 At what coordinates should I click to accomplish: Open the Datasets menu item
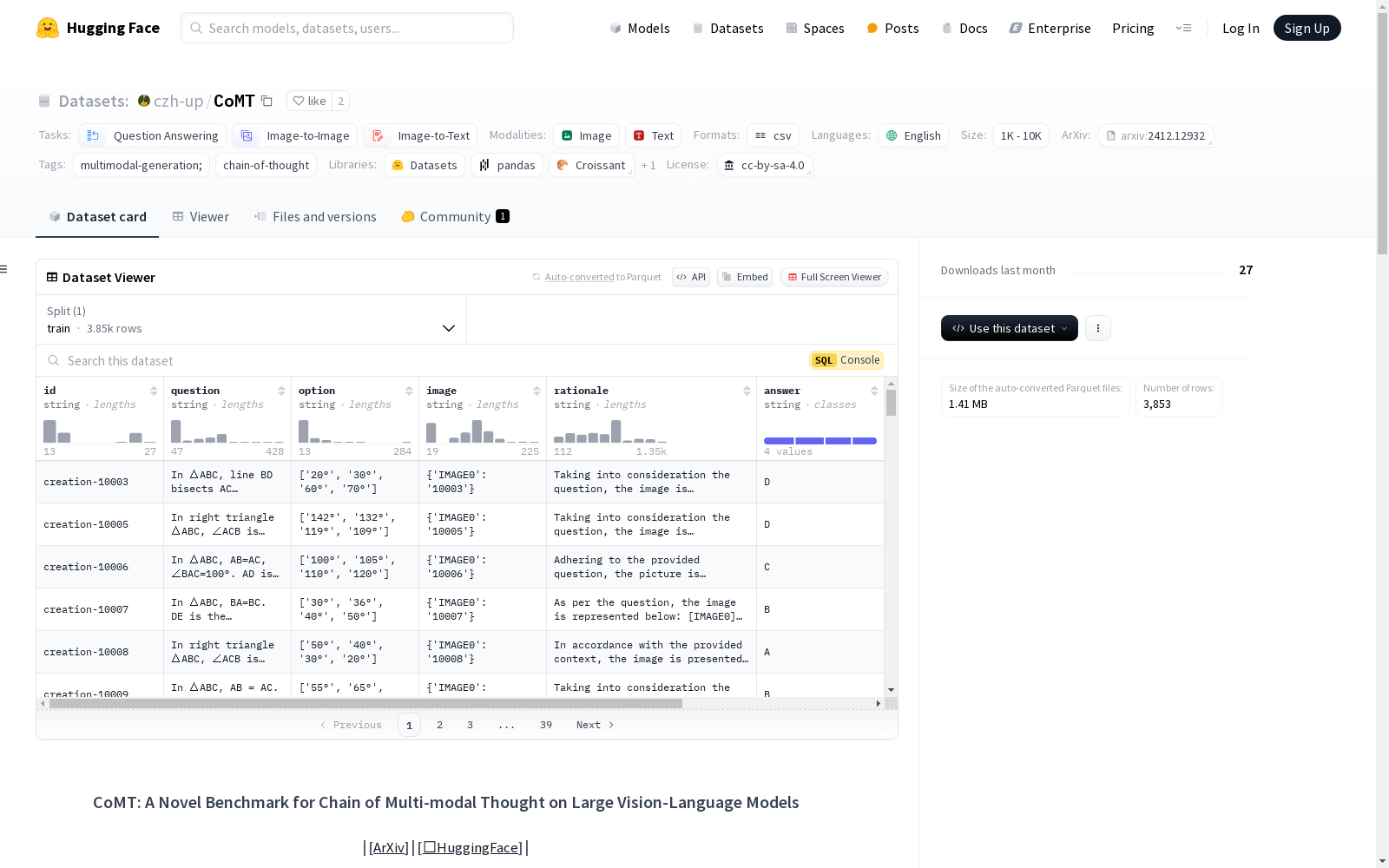click(727, 28)
